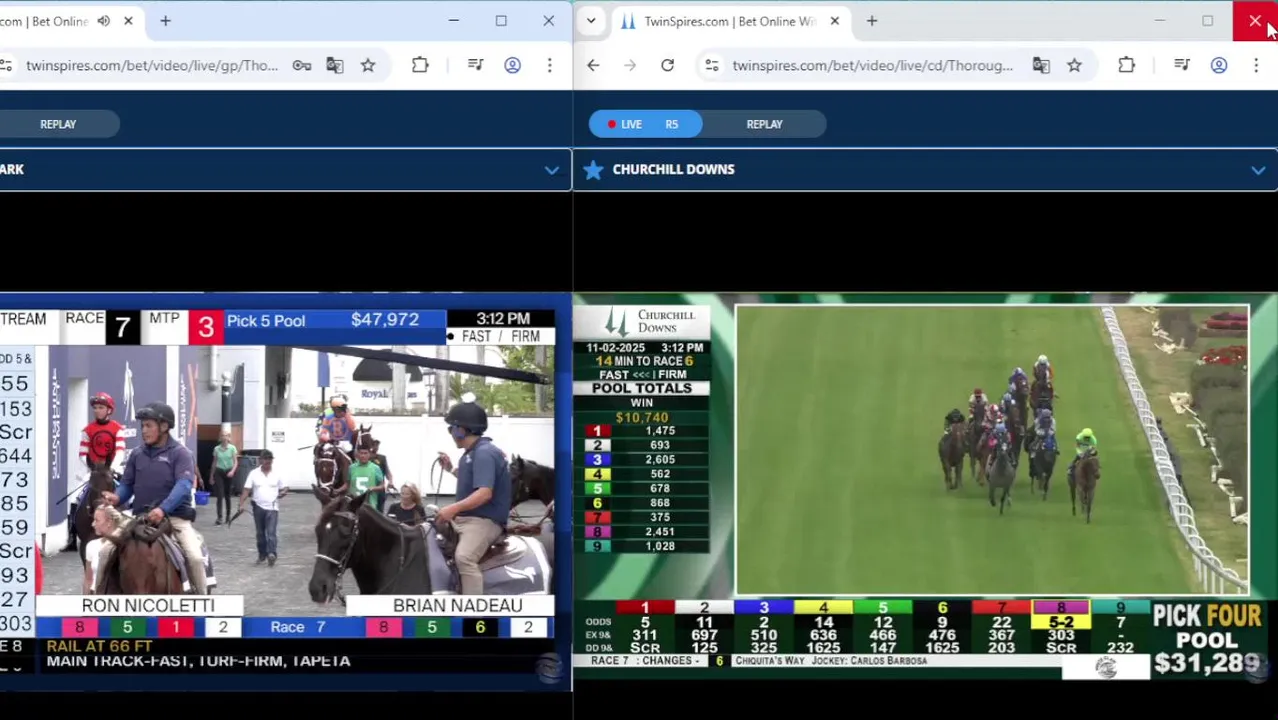The width and height of the screenshot is (1278, 720).
Task: Select TwinSpires.com tab in right window
Action: coord(730,21)
